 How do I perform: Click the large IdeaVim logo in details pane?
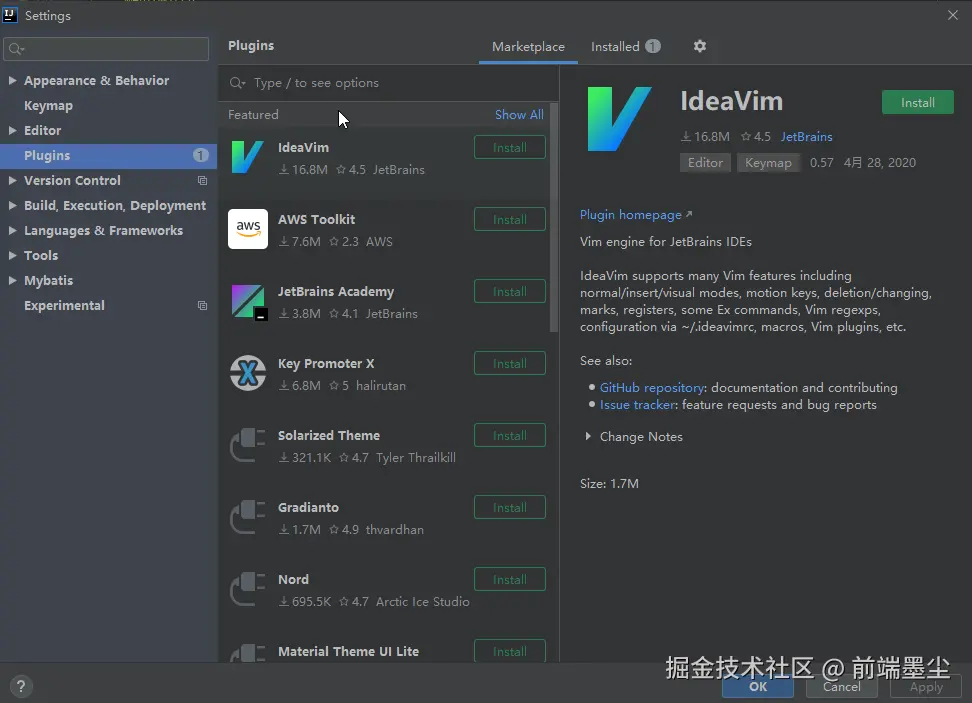click(619, 119)
